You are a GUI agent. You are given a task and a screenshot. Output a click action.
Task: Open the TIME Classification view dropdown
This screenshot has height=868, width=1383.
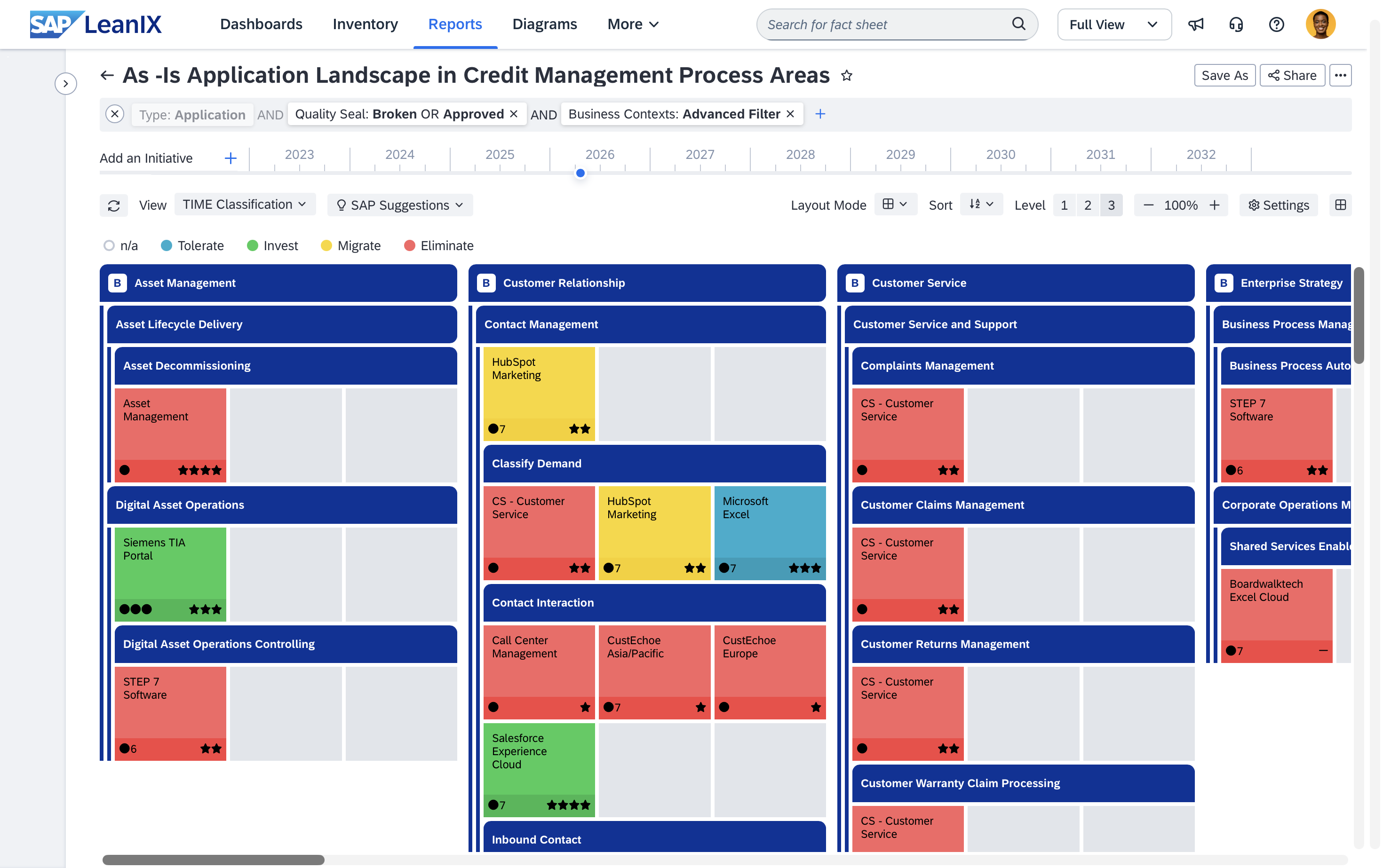245,205
